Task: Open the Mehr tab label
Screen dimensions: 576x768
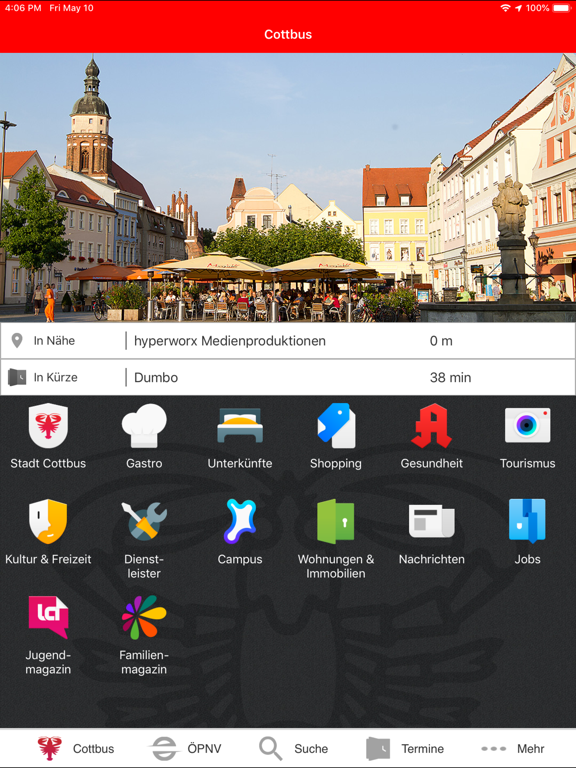Action: (531, 749)
